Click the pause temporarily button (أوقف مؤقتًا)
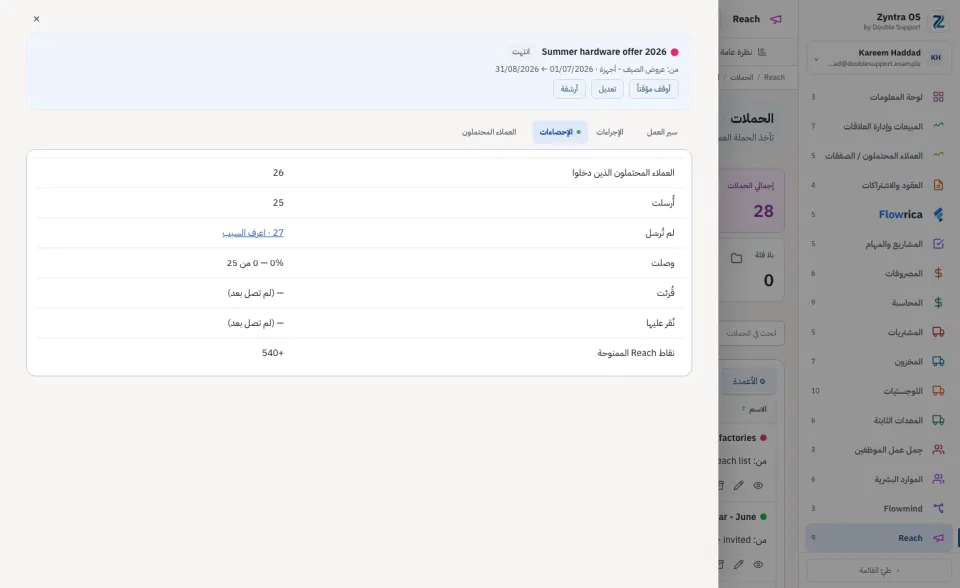Viewport: 960px width, 588px height. click(x=653, y=89)
